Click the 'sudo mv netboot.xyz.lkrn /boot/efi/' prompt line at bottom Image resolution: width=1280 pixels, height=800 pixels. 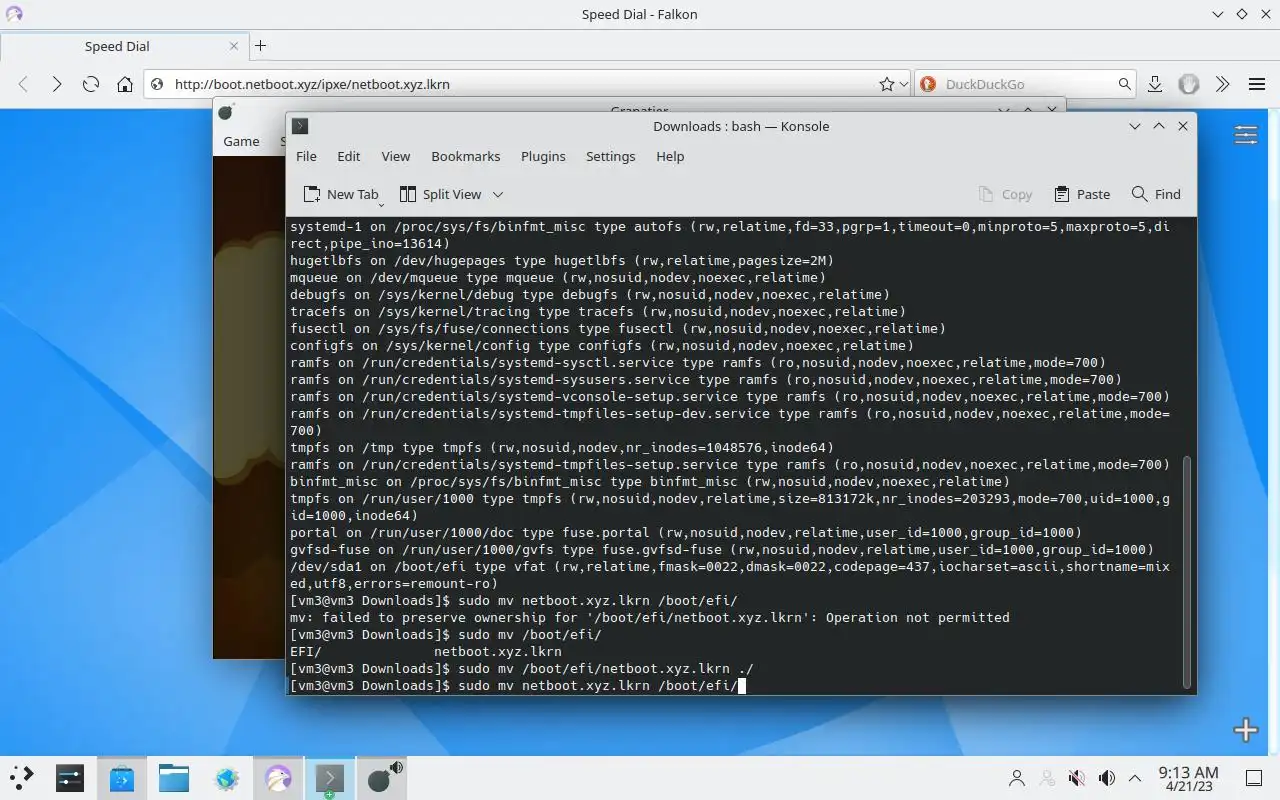(x=518, y=685)
